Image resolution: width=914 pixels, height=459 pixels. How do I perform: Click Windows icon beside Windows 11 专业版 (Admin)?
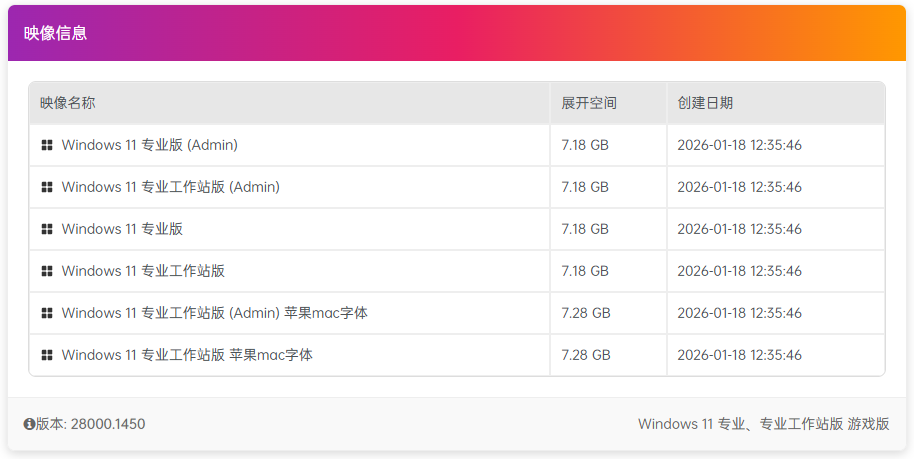tap(47, 145)
